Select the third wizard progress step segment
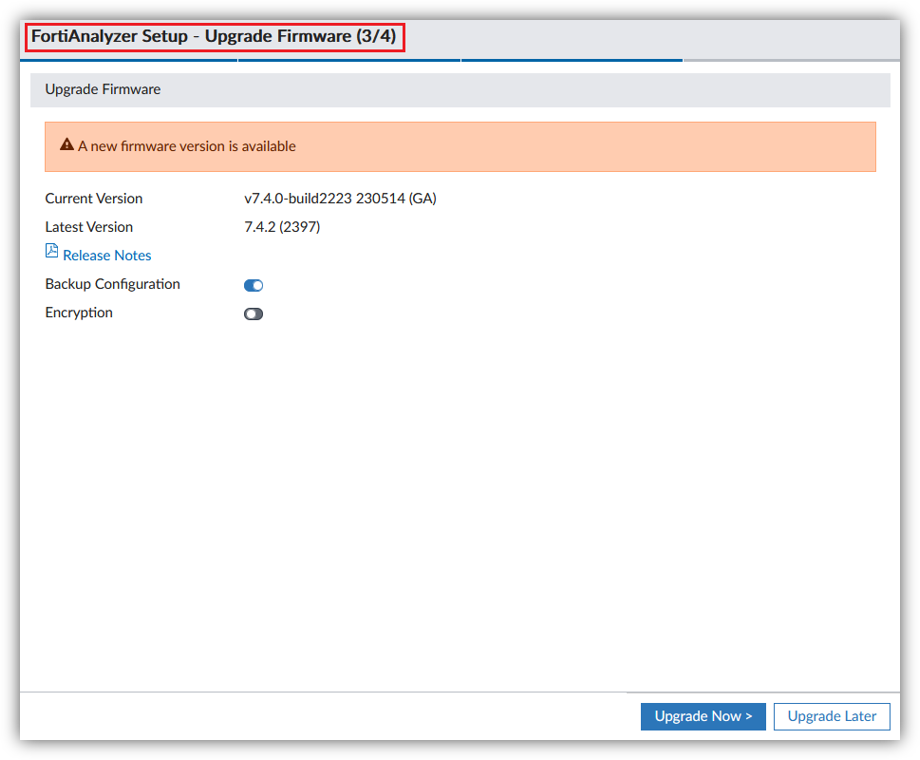The image size is (920, 760). pyautogui.click(x=571, y=61)
